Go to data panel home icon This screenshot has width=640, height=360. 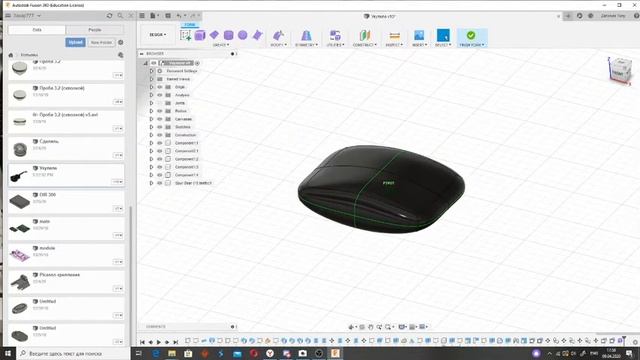point(11,55)
